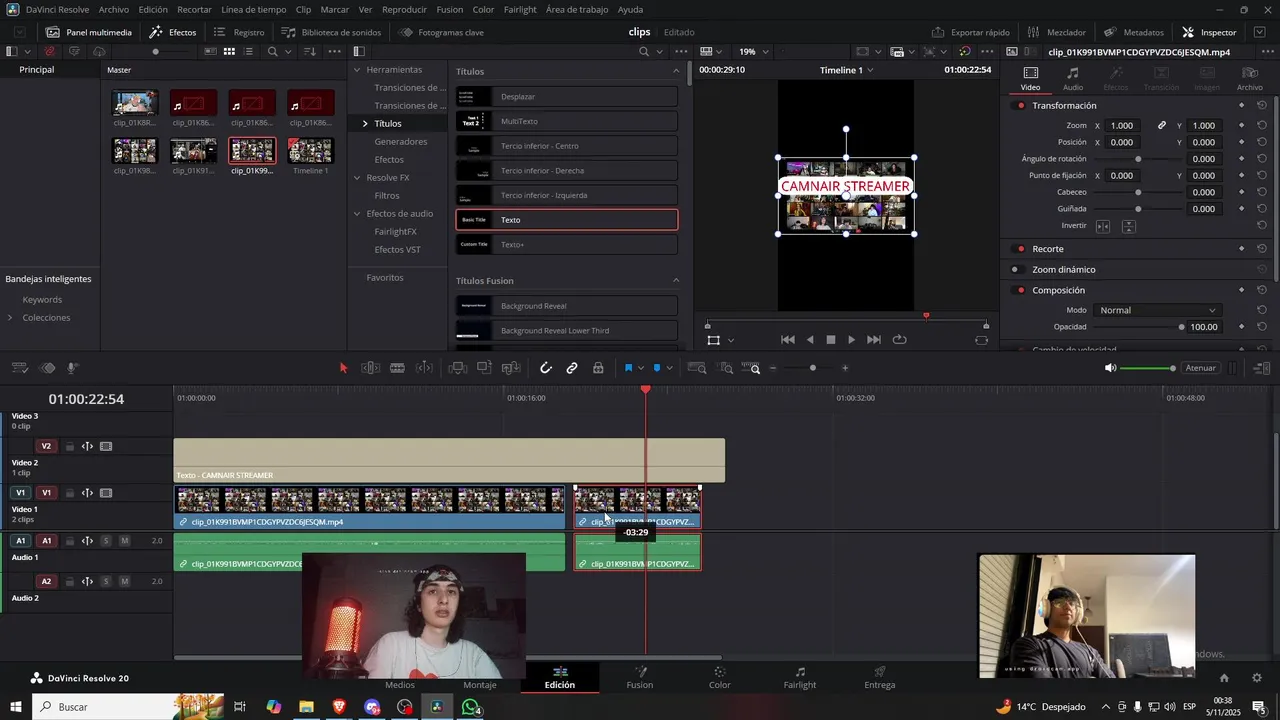Screen dimensions: 1280x720
Task: Collapse the Títulos Fusion list header
Action: (x=676, y=281)
